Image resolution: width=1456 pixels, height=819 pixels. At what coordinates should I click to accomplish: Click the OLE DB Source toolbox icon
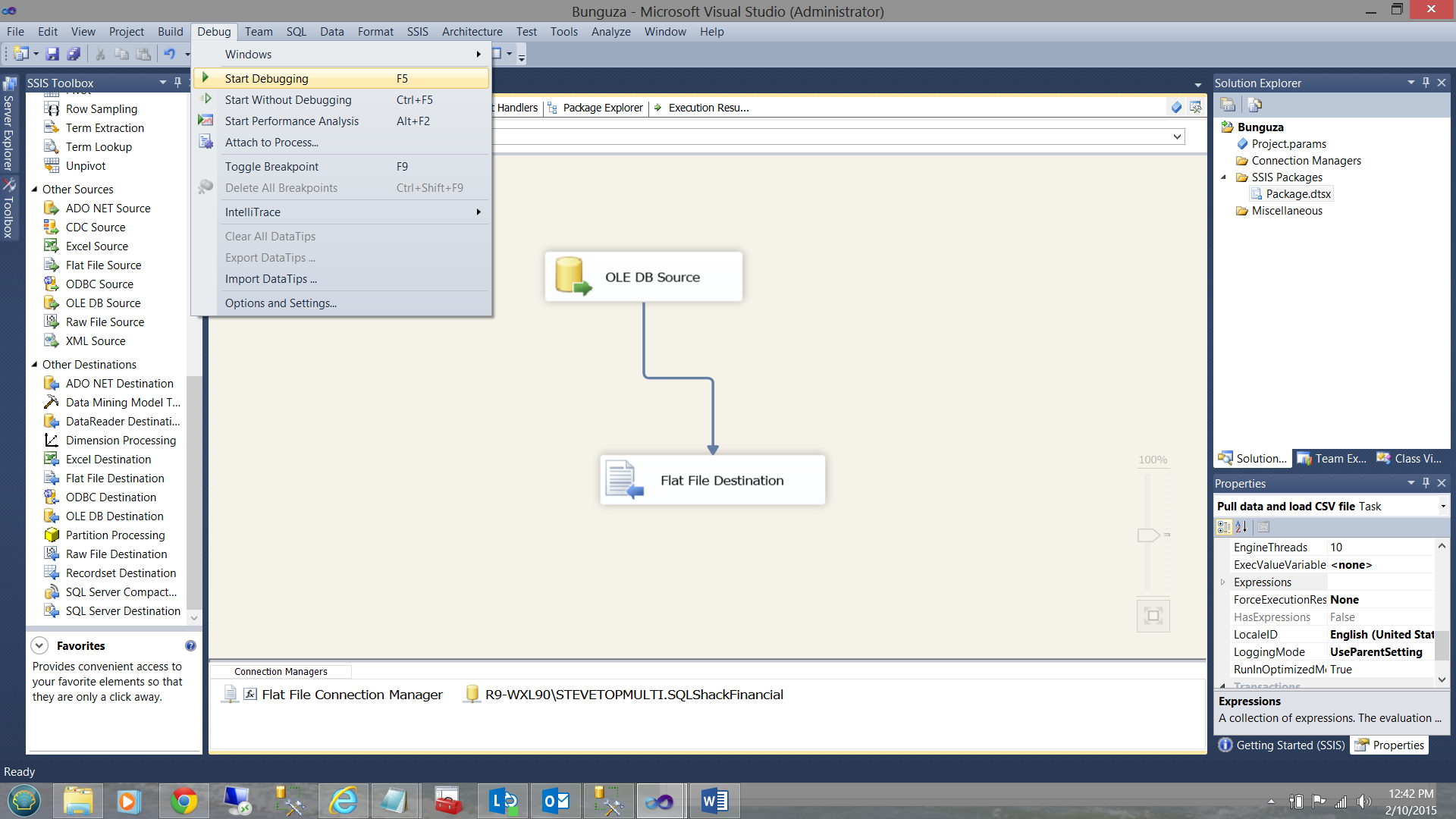[x=52, y=303]
